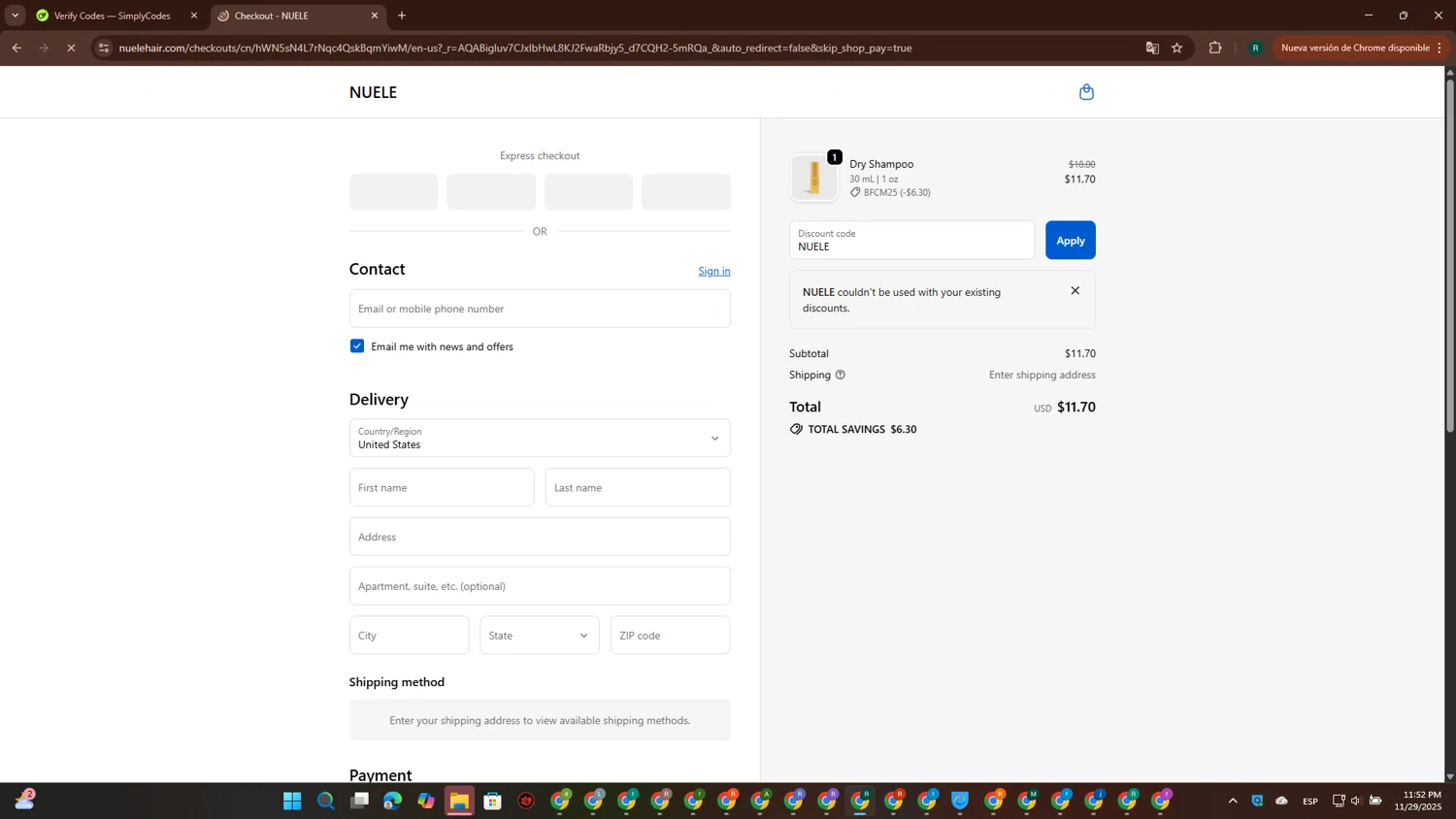The image size is (1456, 819).
Task: Click the ZIP code field
Action: (670, 636)
